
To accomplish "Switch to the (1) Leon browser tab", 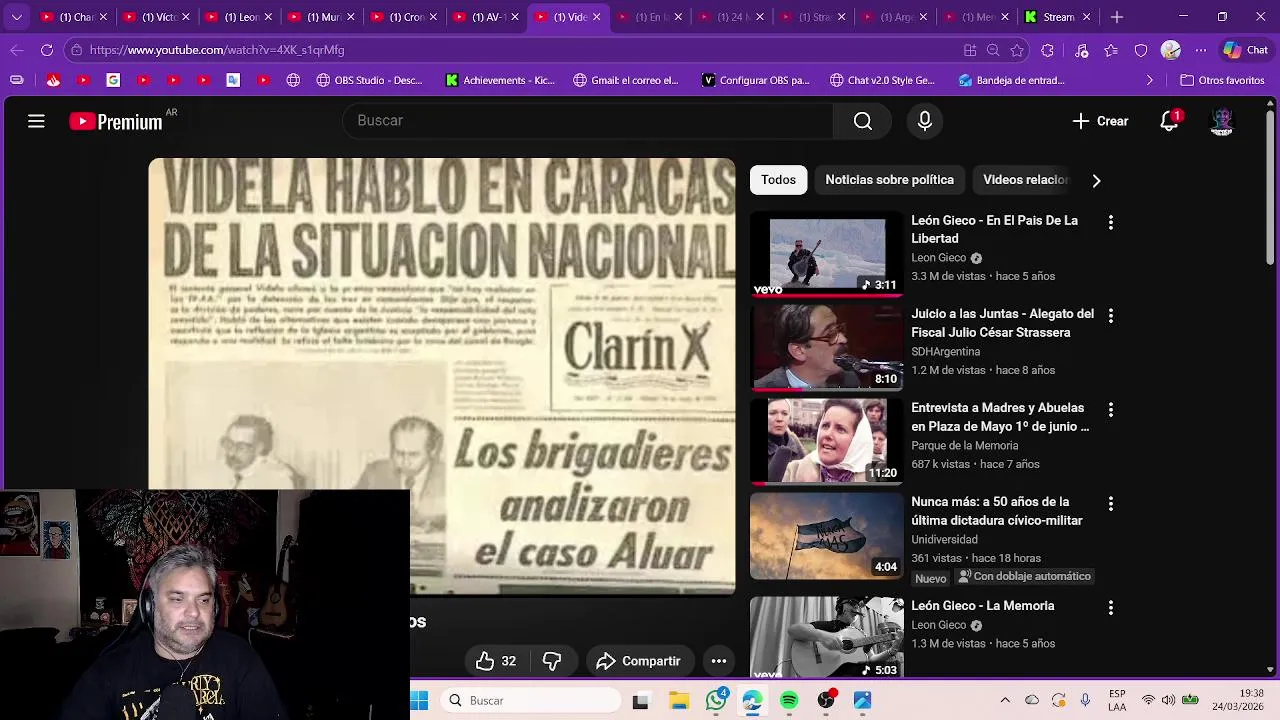I will click(x=239, y=17).
